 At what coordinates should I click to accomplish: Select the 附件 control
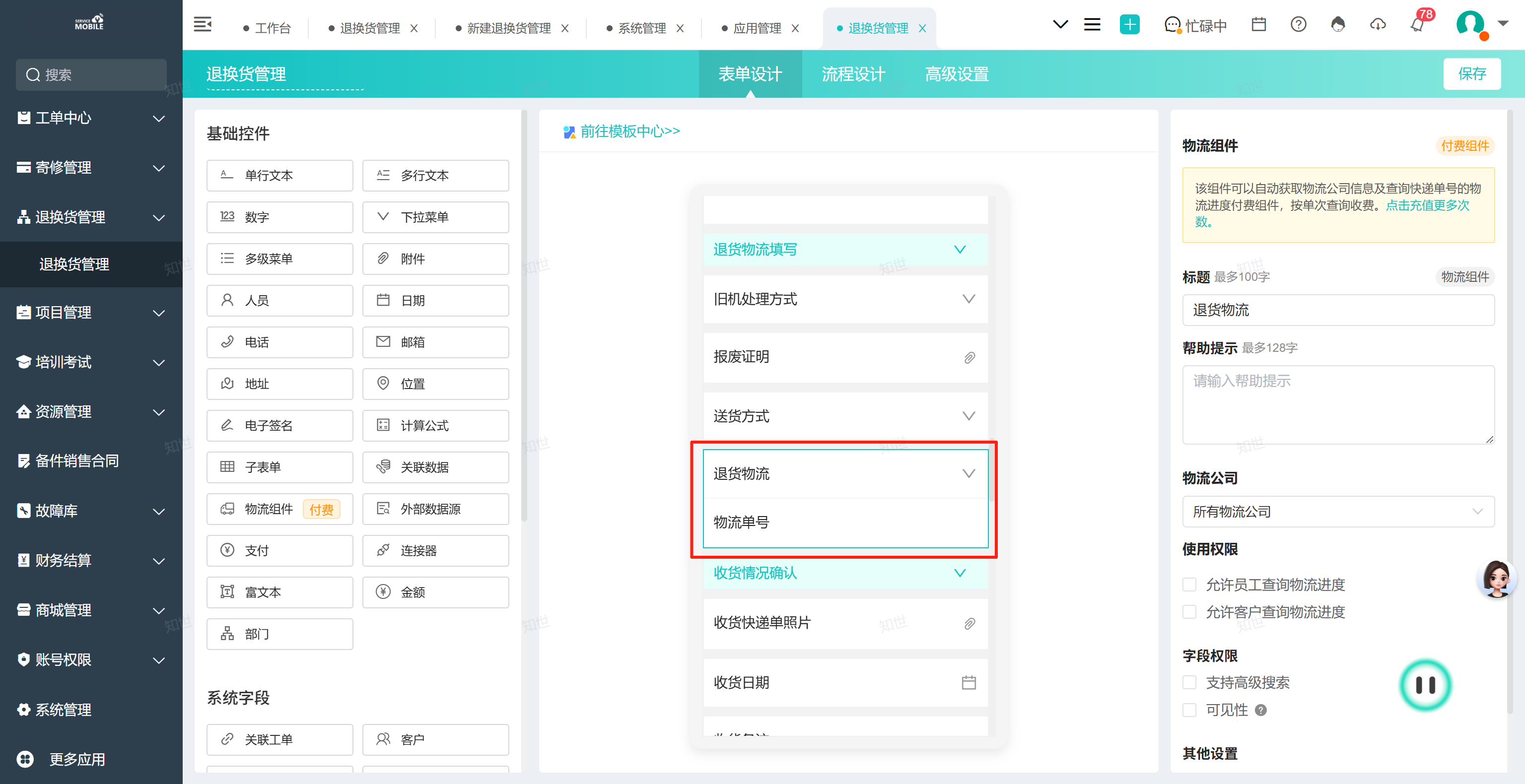point(435,259)
